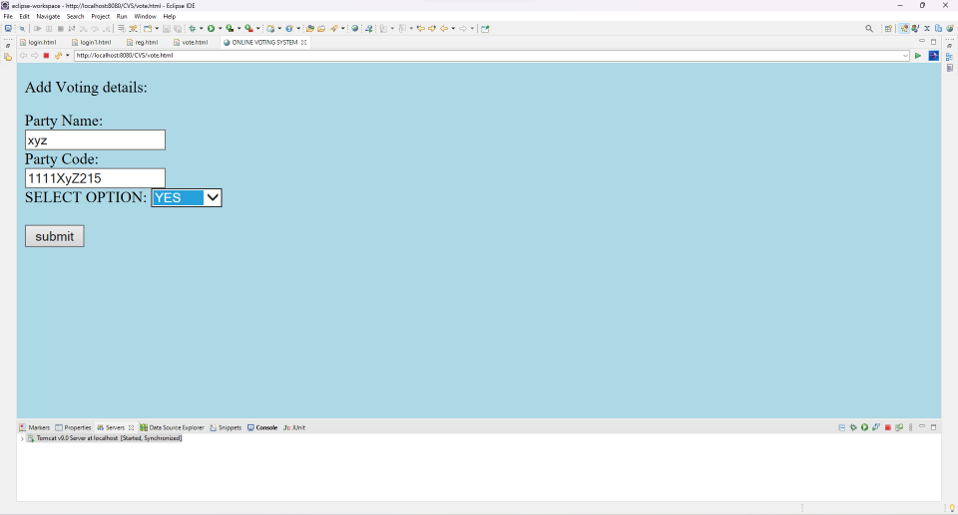958x515 pixels.
Task: Open the Run menu
Action: point(122,16)
